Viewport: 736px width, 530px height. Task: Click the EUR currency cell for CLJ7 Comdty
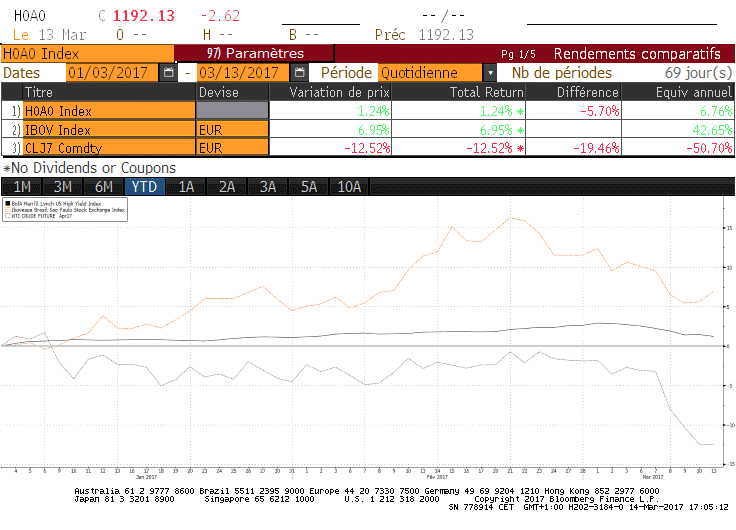click(x=232, y=148)
